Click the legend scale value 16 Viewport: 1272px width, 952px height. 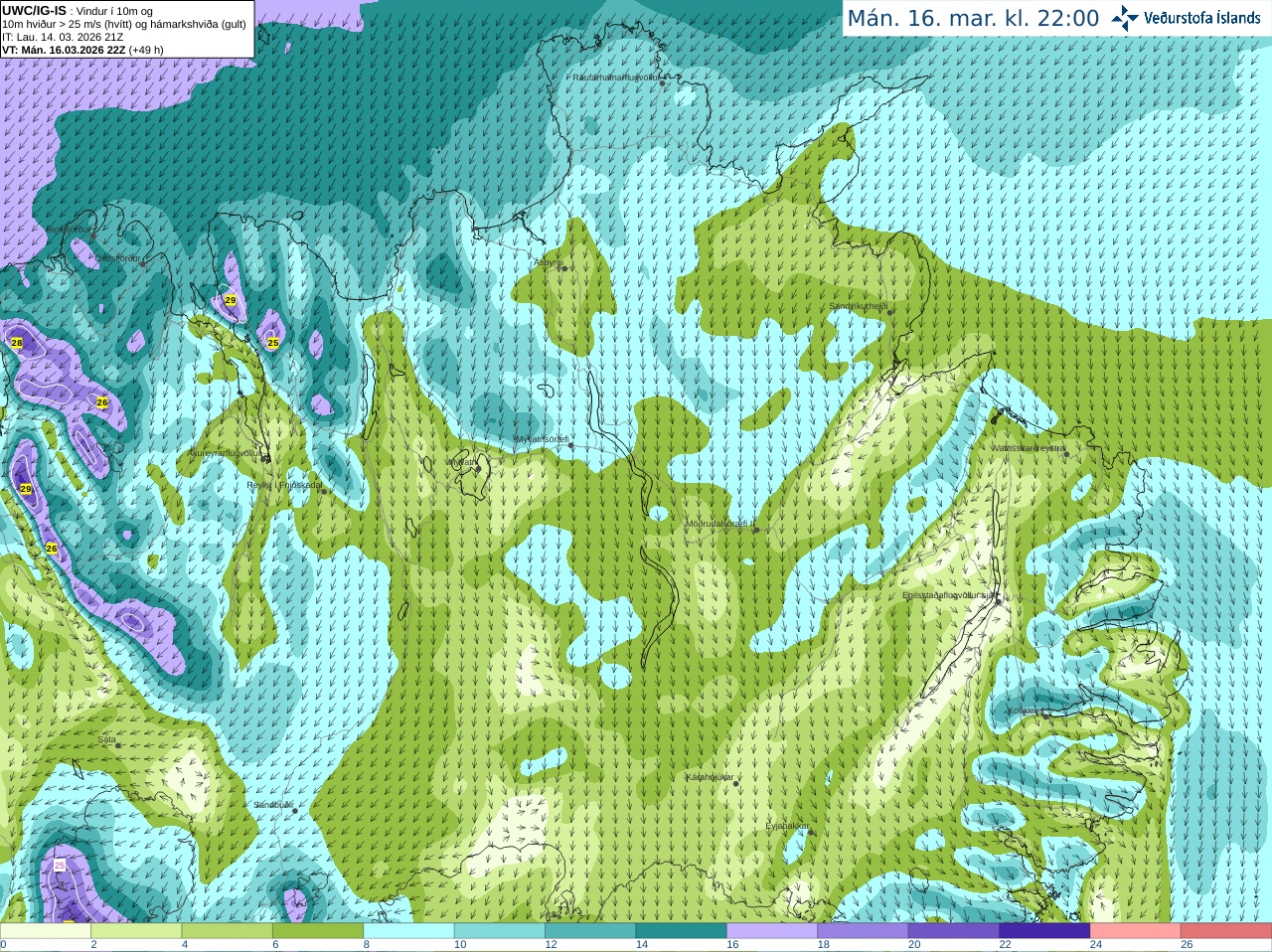(x=732, y=945)
